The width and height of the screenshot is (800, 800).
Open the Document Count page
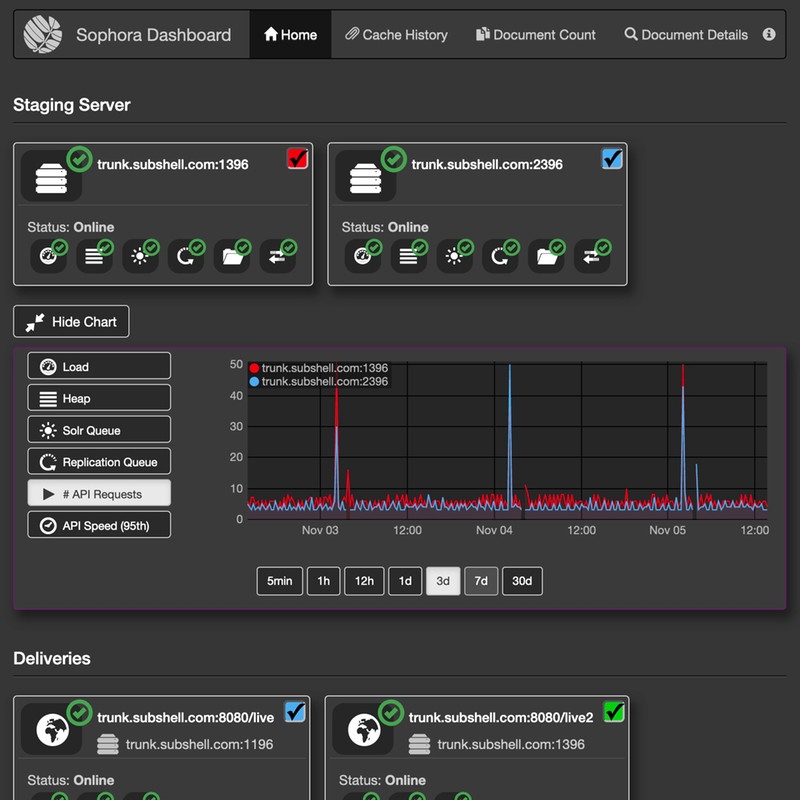coord(535,34)
